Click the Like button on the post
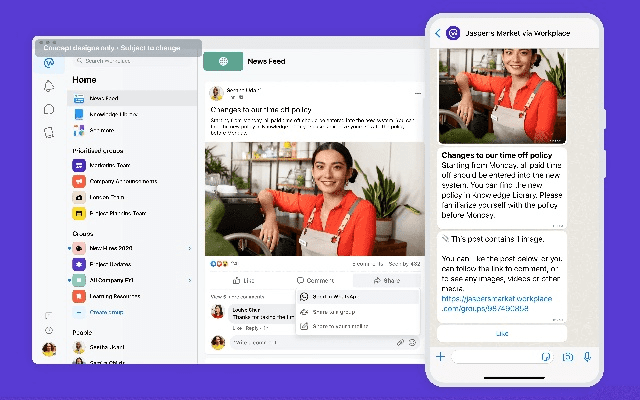 tap(242, 281)
